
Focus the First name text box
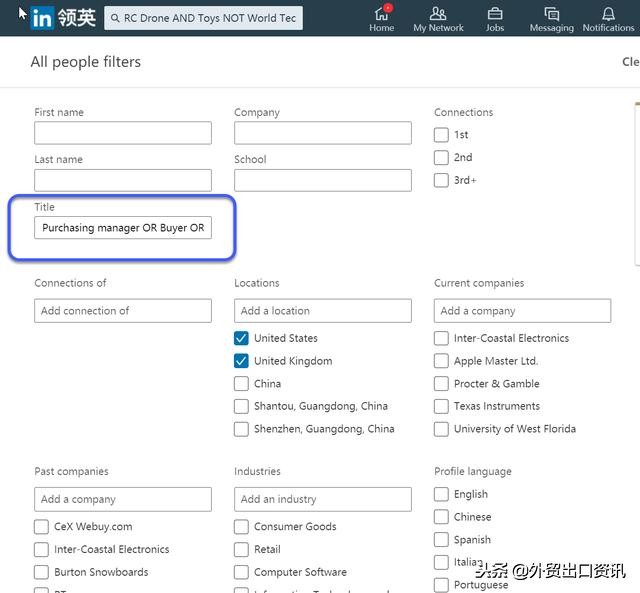[122, 133]
